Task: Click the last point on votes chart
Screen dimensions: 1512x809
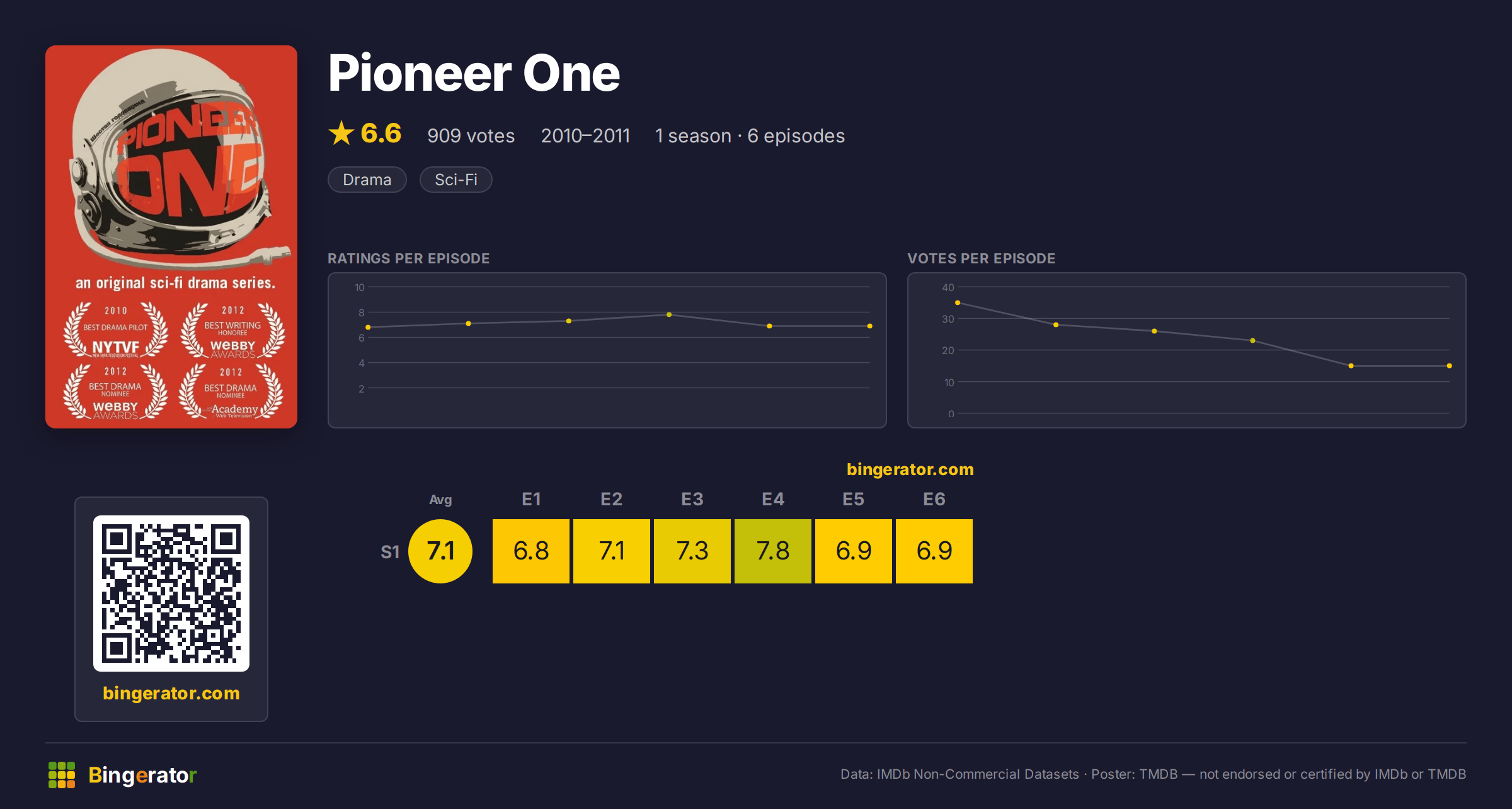Action: 1450,366
